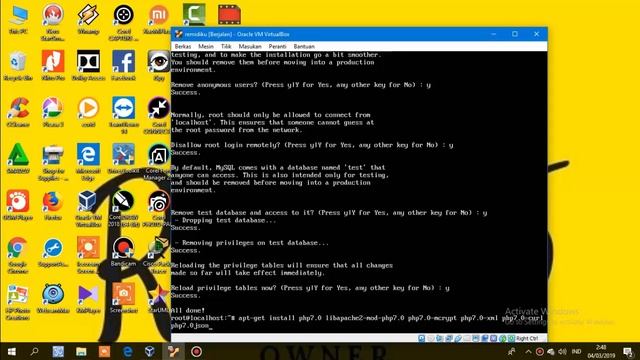The width and height of the screenshot is (640, 360).
Task: Open the Windows Start menu
Action: point(12,351)
